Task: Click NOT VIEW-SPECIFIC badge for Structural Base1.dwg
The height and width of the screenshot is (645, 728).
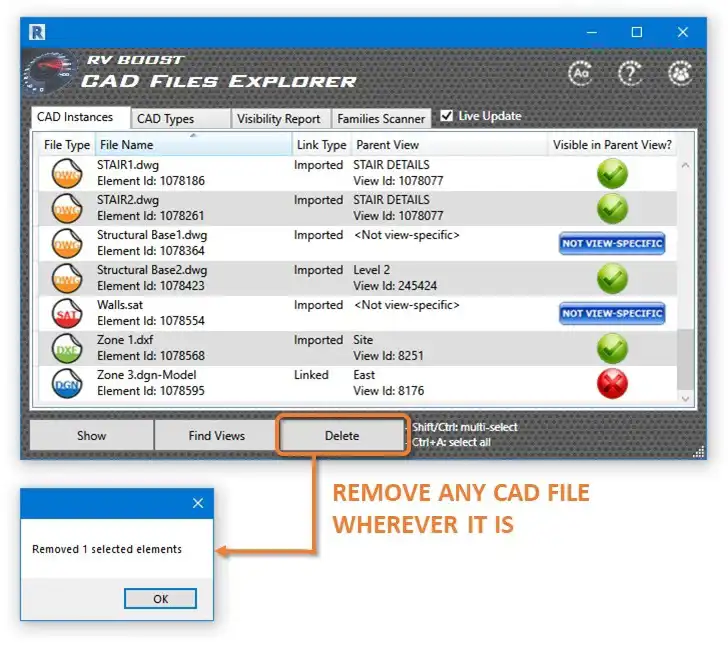Action: tap(612, 243)
